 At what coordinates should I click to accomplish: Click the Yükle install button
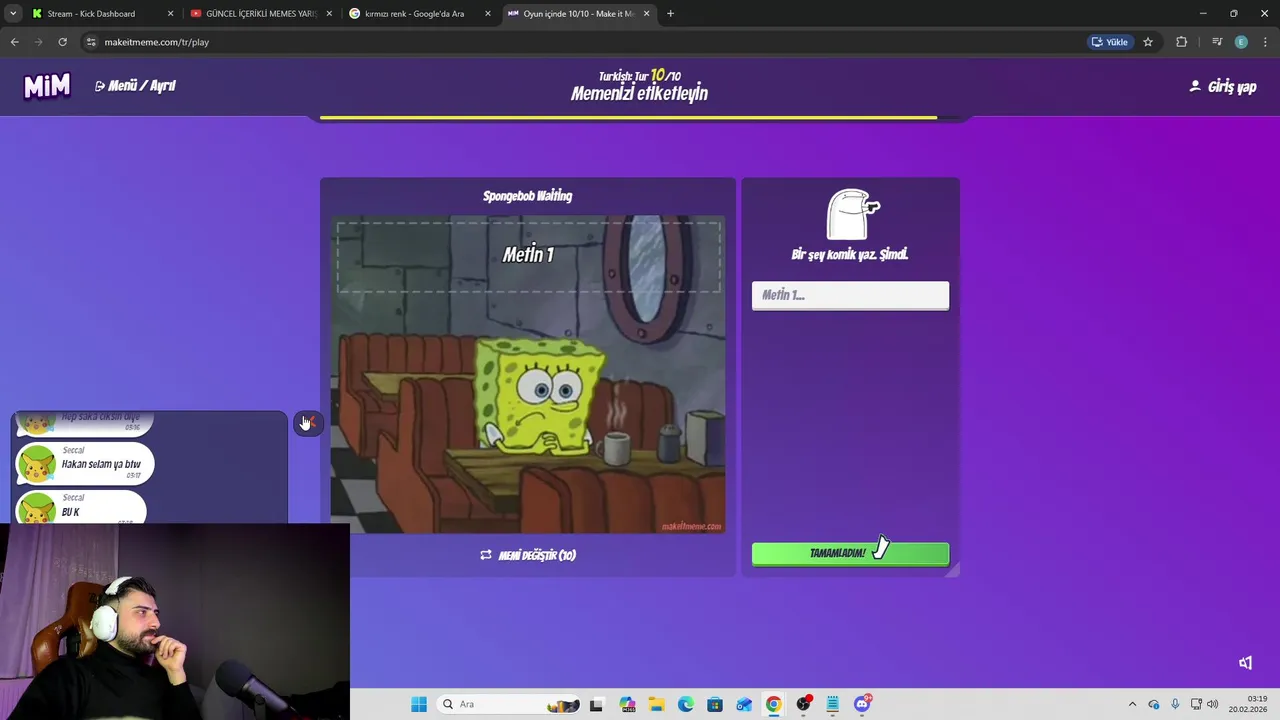pos(1110,42)
